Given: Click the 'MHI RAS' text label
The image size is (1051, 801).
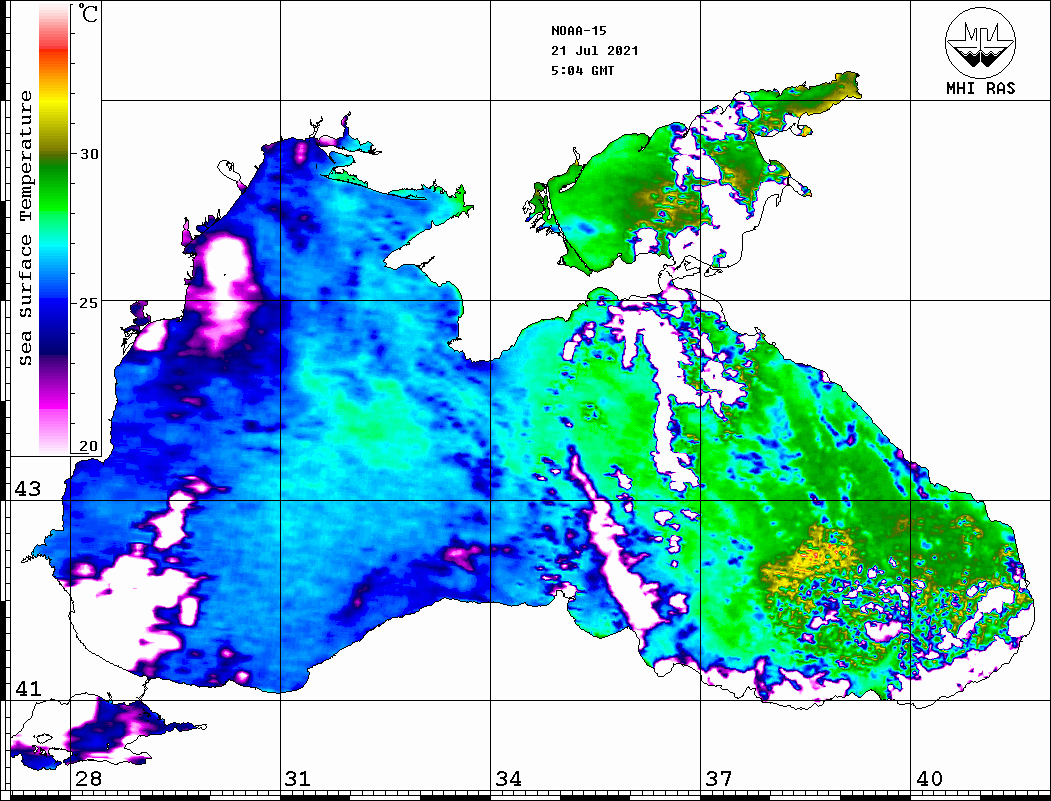Looking at the screenshot, I should (981, 88).
